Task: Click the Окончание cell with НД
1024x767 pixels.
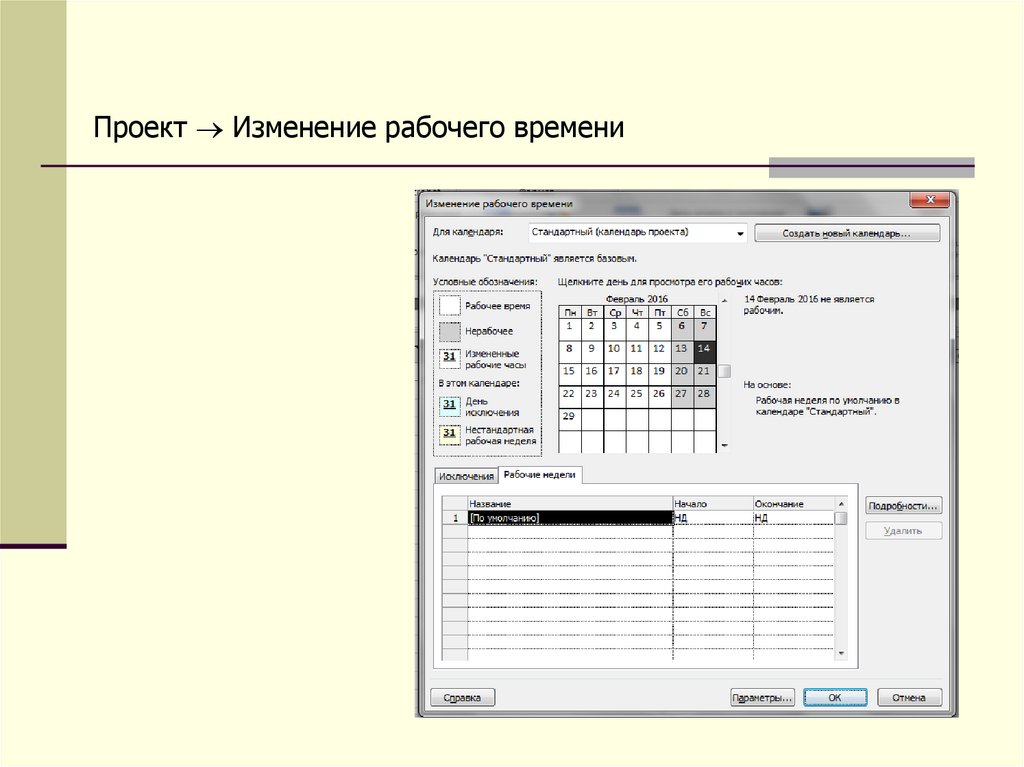Action: [793, 518]
